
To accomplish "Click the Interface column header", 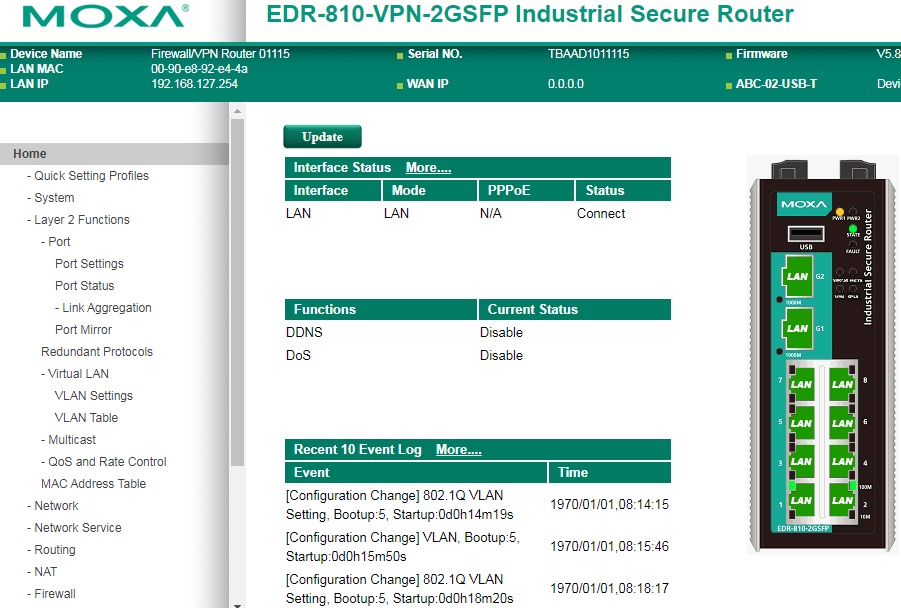I will coord(333,190).
